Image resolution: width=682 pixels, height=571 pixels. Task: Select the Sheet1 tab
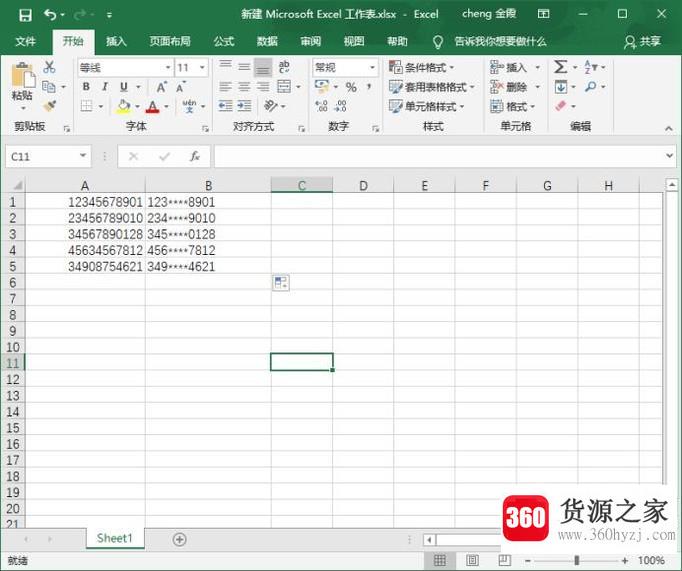(114, 538)
